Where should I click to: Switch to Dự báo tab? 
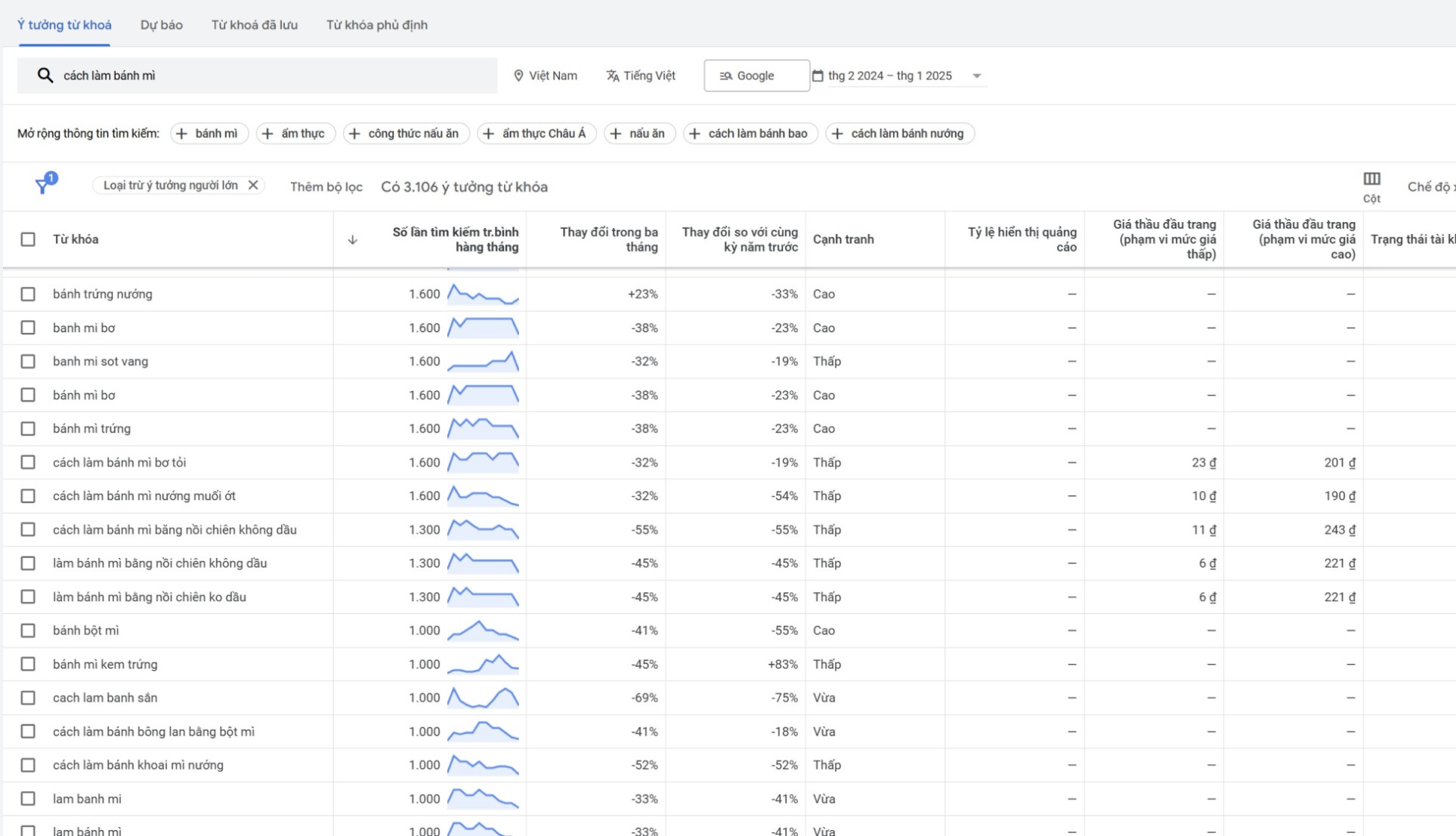coord(162,25)
